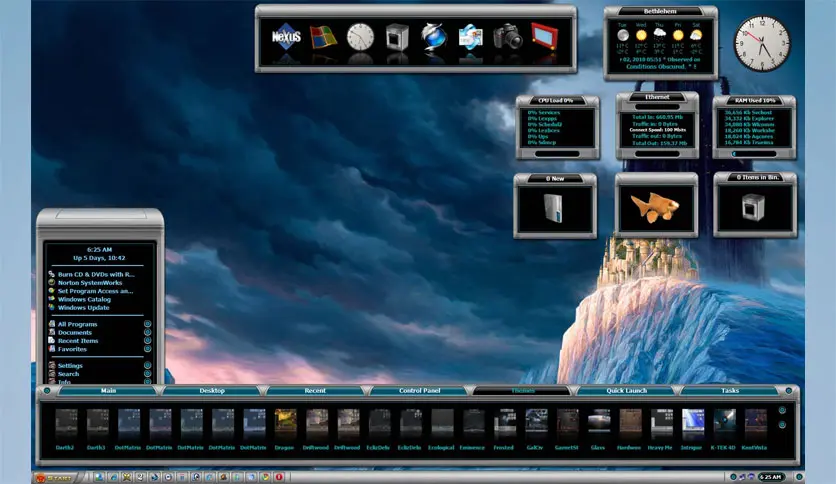The height and width of the screenshot is (484, 836).
Task: Click the lower Ethernet traffic bar
Action: [x=657, y=154]
